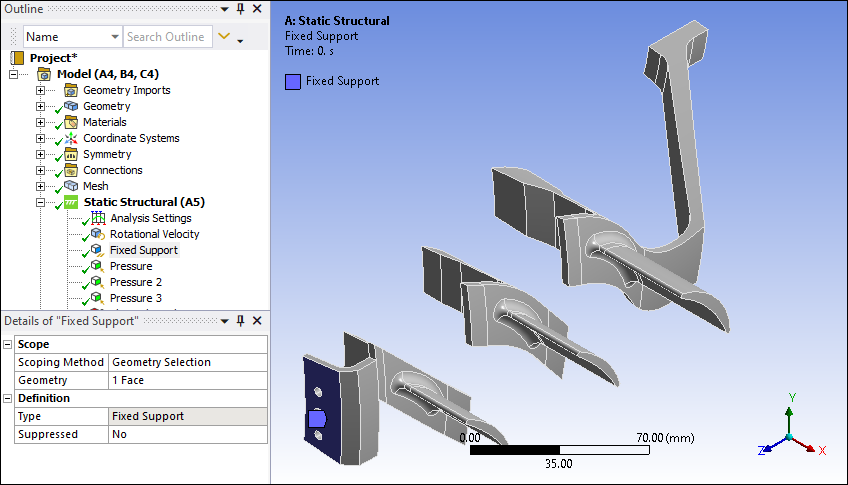Click the Fixed Support legend color swatch
Image resolution: width=848 pixels, height=485 pixels.
coord(292,81)
